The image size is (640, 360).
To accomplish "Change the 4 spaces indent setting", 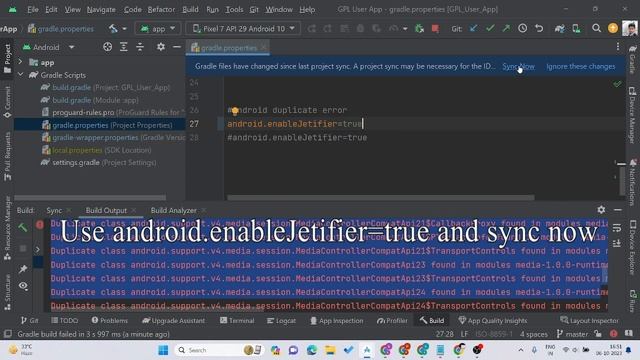I will coord(533,334).
